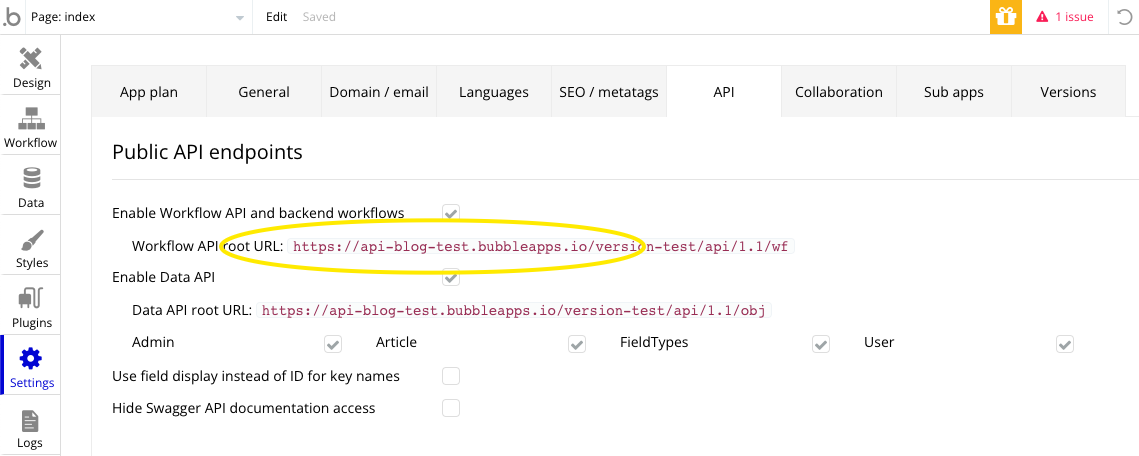Open the Settings section in sidebar
This screenshot has width=1139, height=456.
[31, 367]
